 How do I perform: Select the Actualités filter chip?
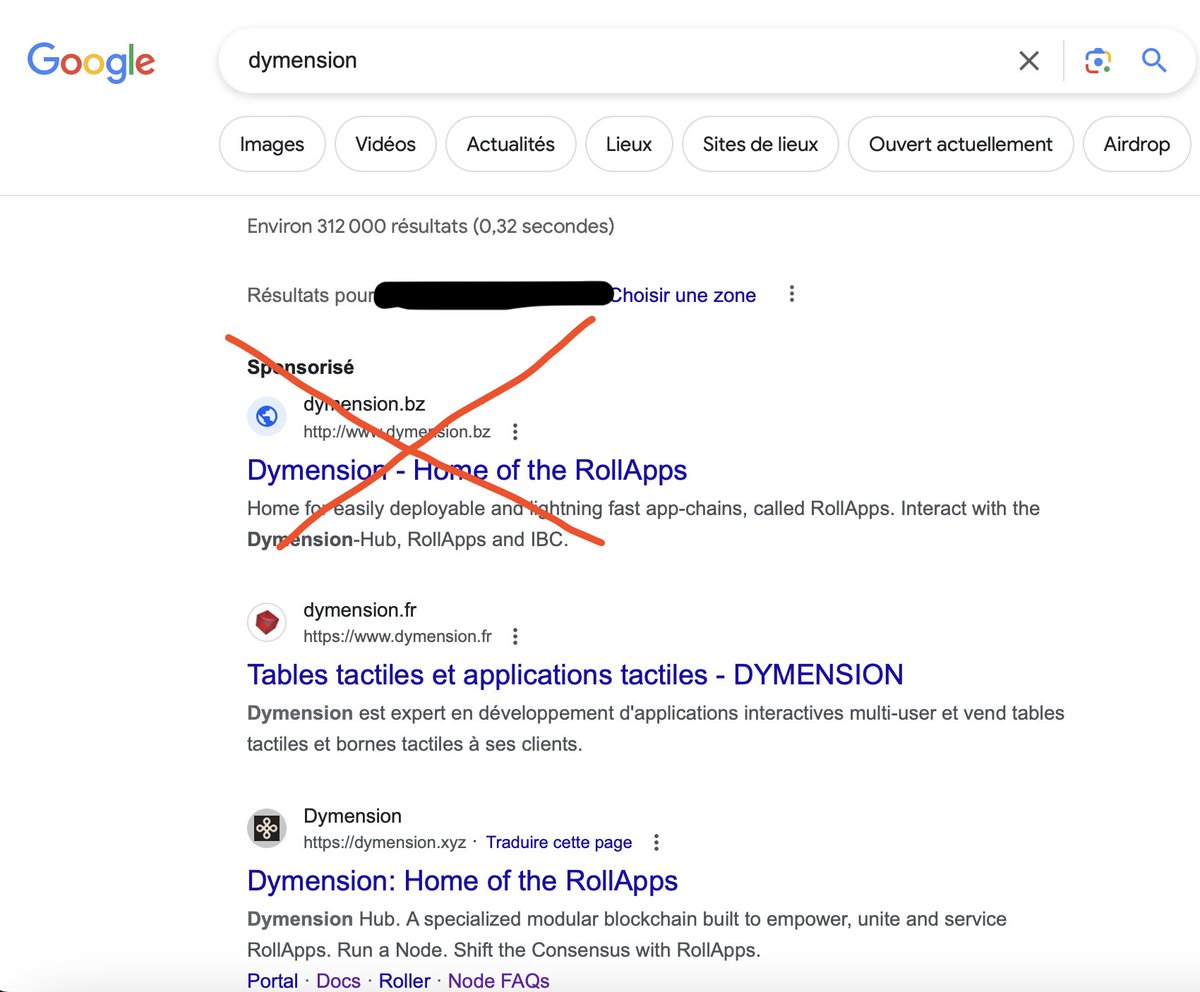tap(511, 144)
